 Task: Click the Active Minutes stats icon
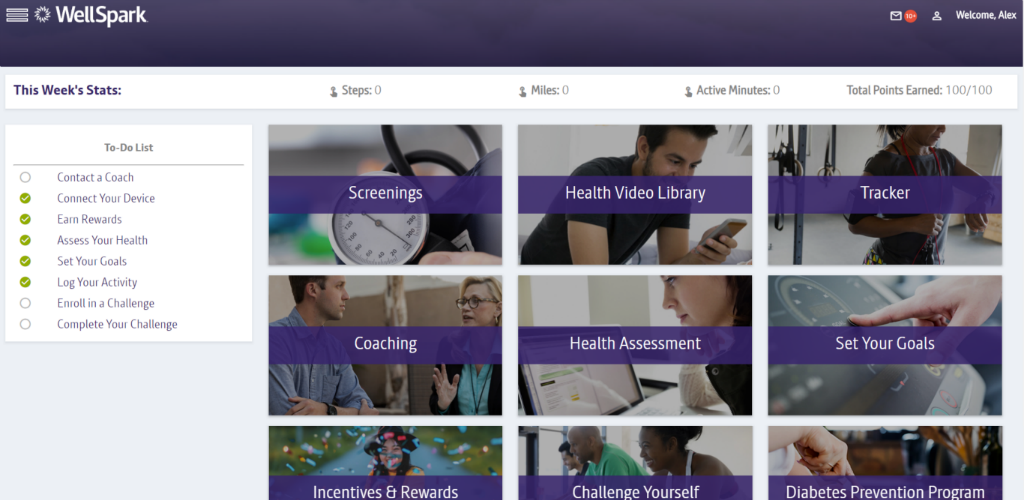click(x=688, y=91)
